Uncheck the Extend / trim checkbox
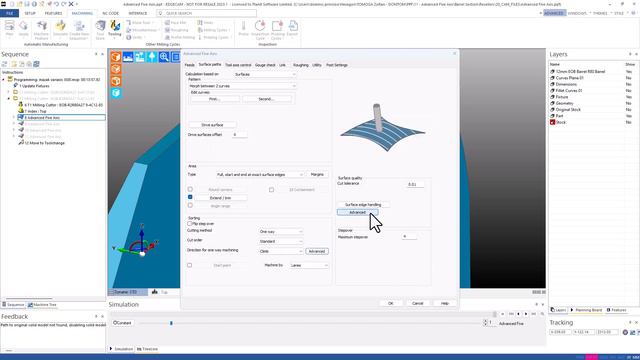The height and width of the screenshot is (360, 640). click(x=190, y=197)
